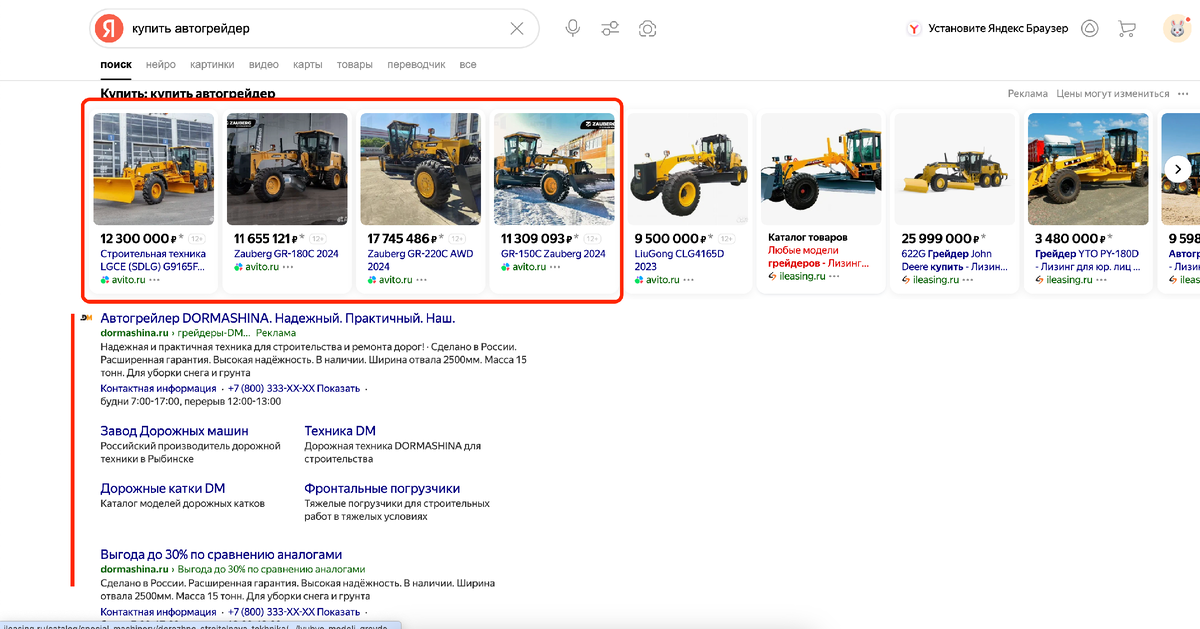The image size is (1200, 629).
Task: Switch to the видео tab
Action: [264, 64]
